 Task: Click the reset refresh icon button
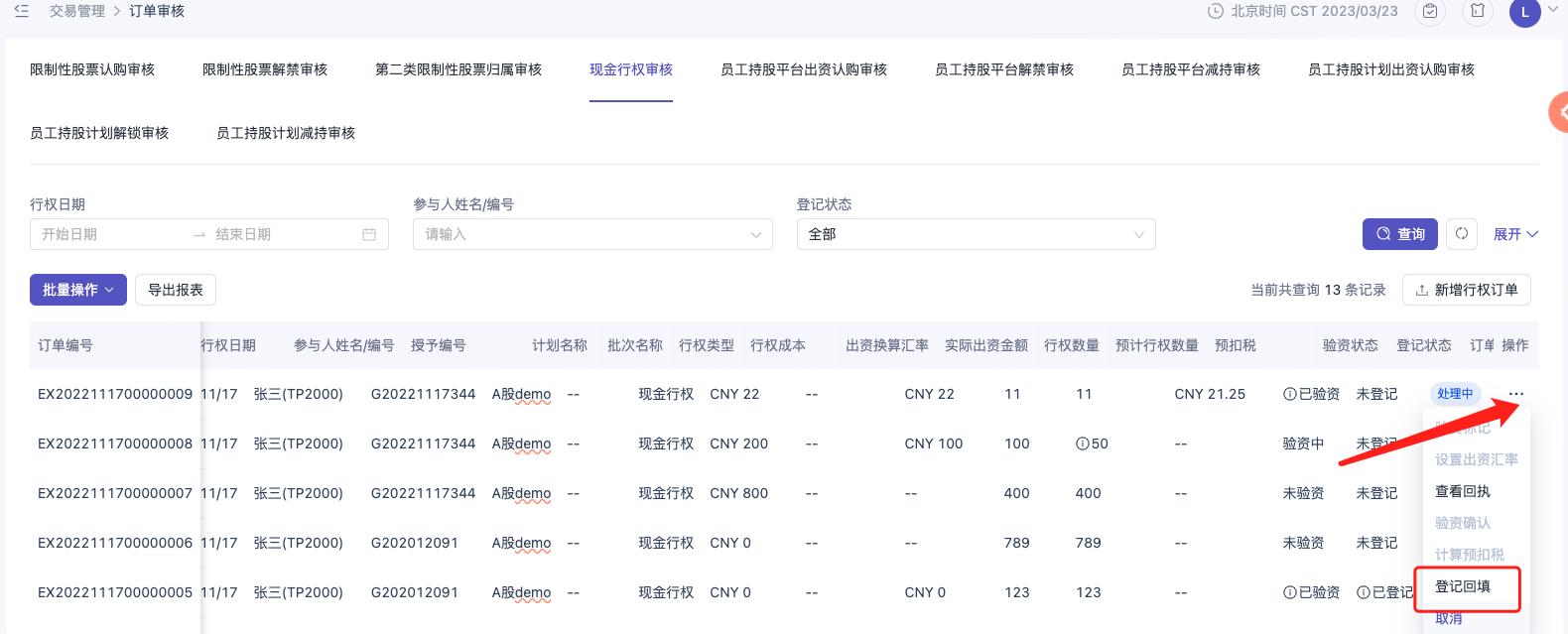coord(1462,234)
